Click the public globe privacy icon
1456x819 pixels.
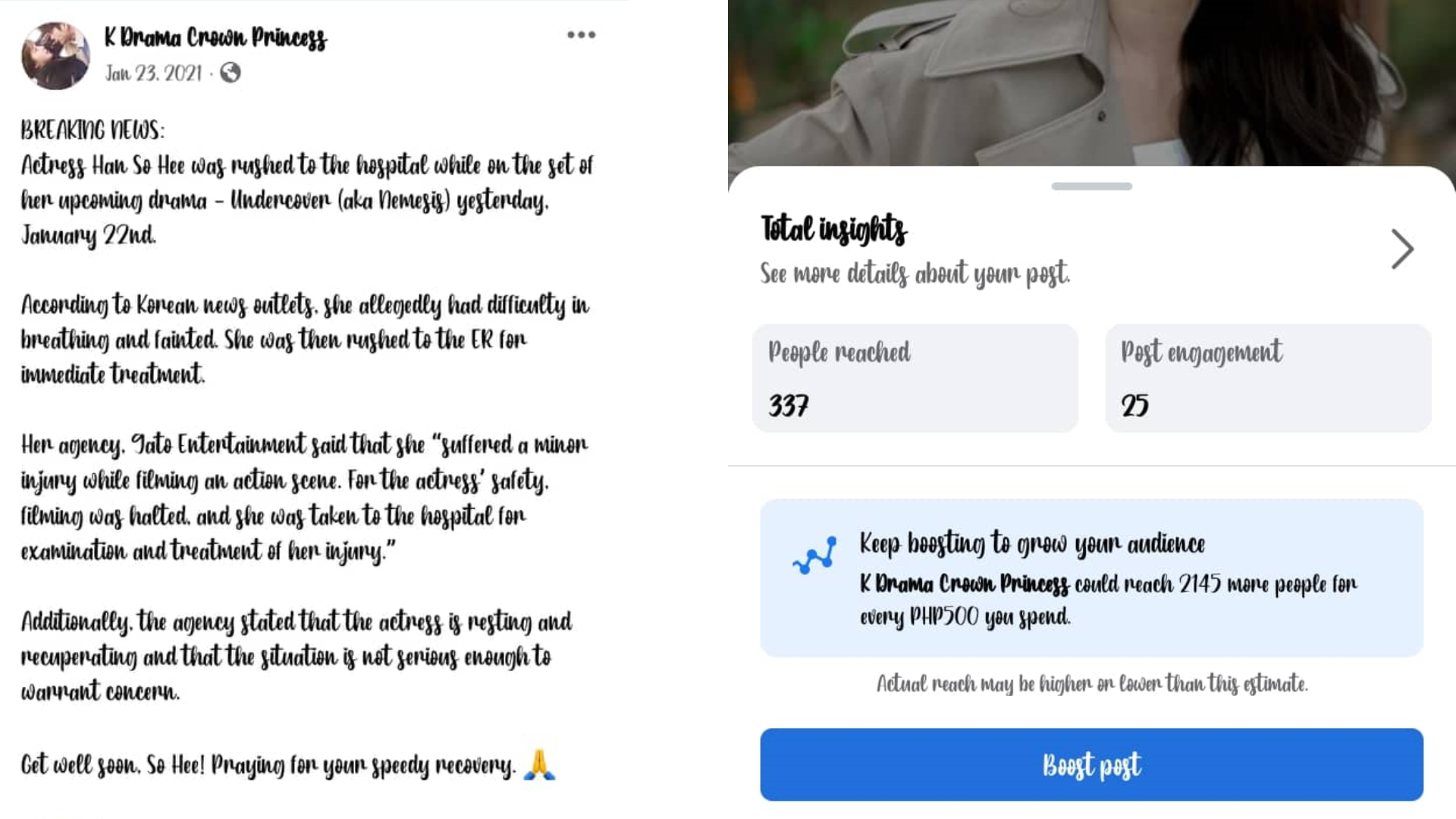(231, 73)
